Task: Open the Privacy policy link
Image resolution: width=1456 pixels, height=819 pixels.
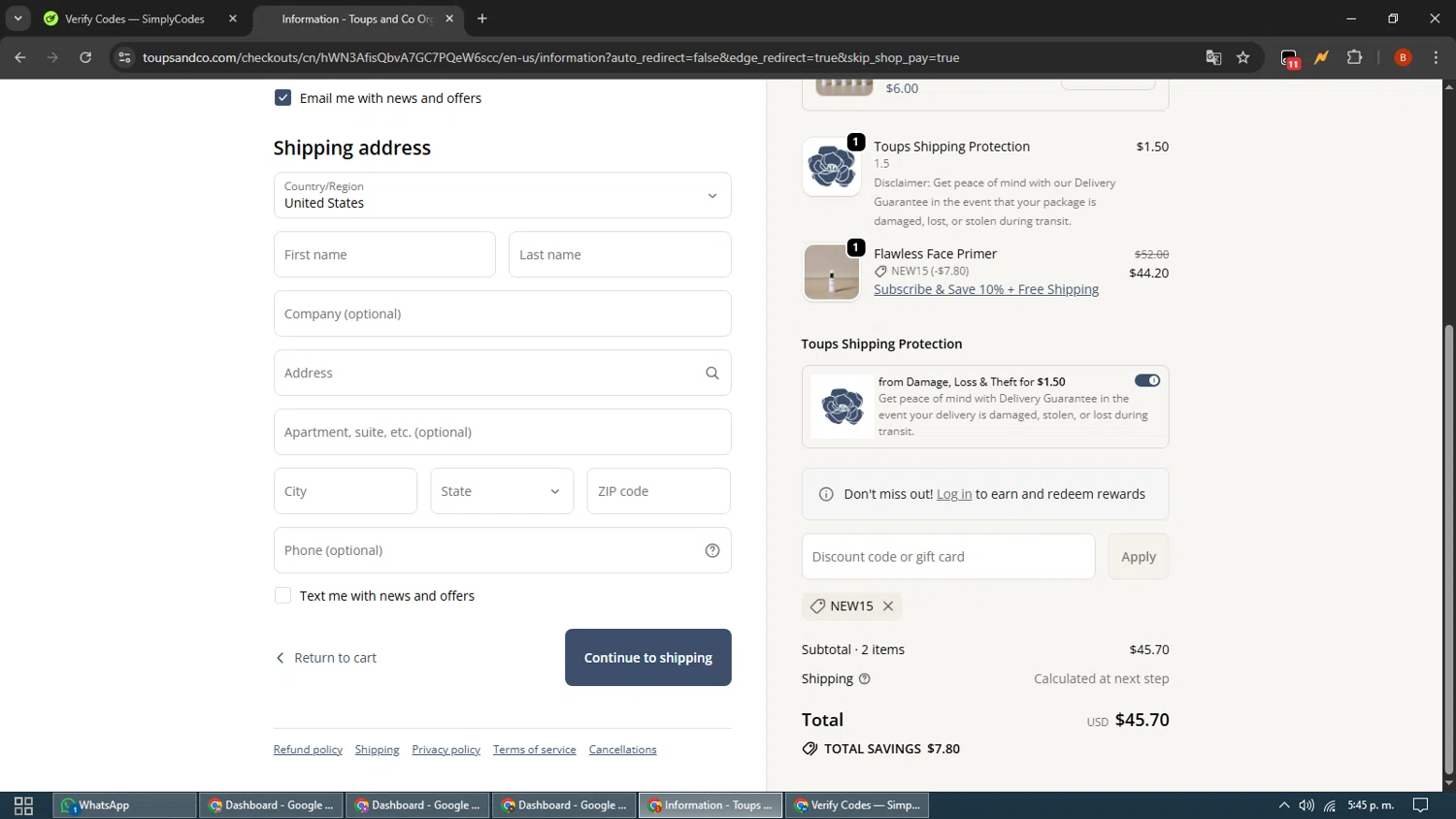Action: coord(446,750)
